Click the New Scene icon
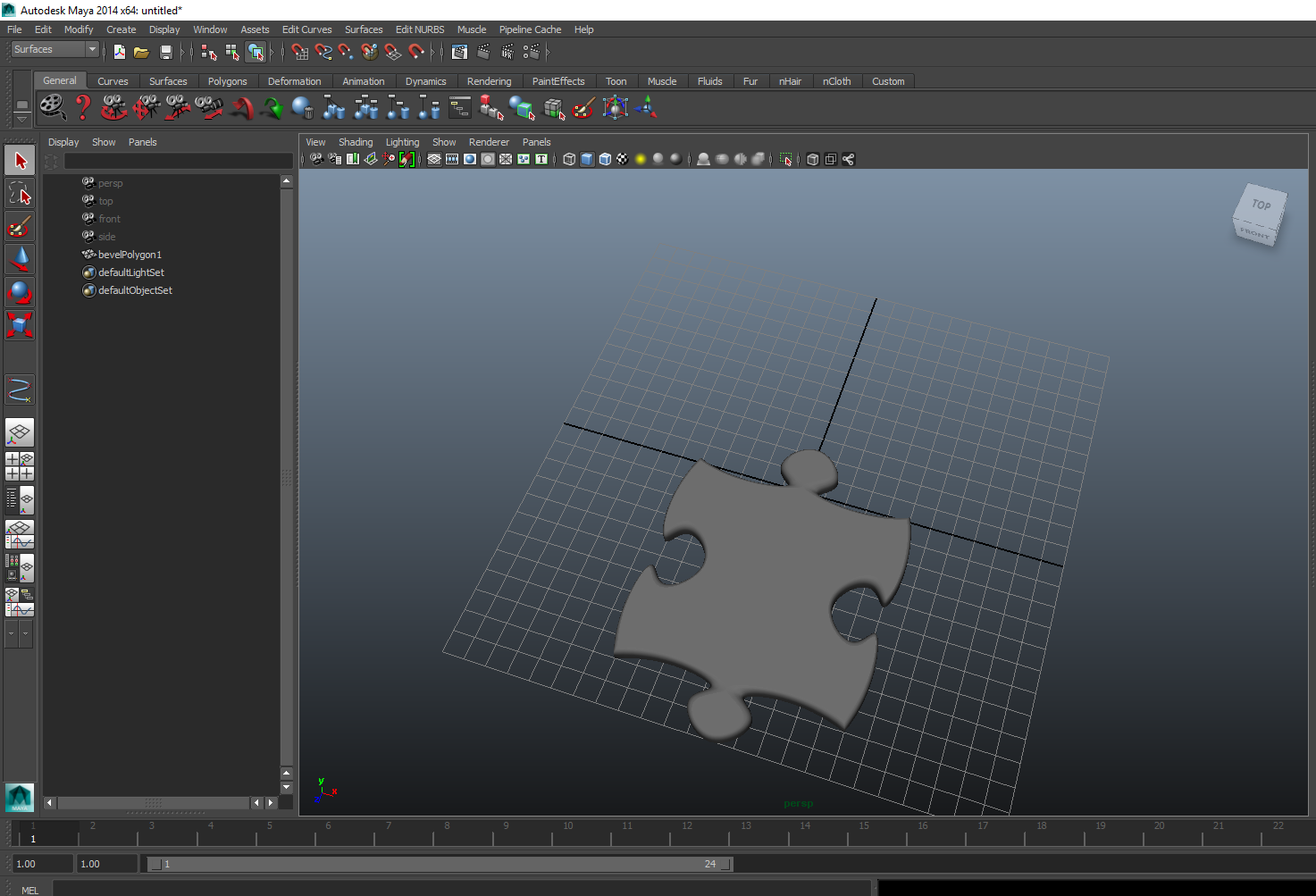The image size is (1316, 896). tap(120, 52)
